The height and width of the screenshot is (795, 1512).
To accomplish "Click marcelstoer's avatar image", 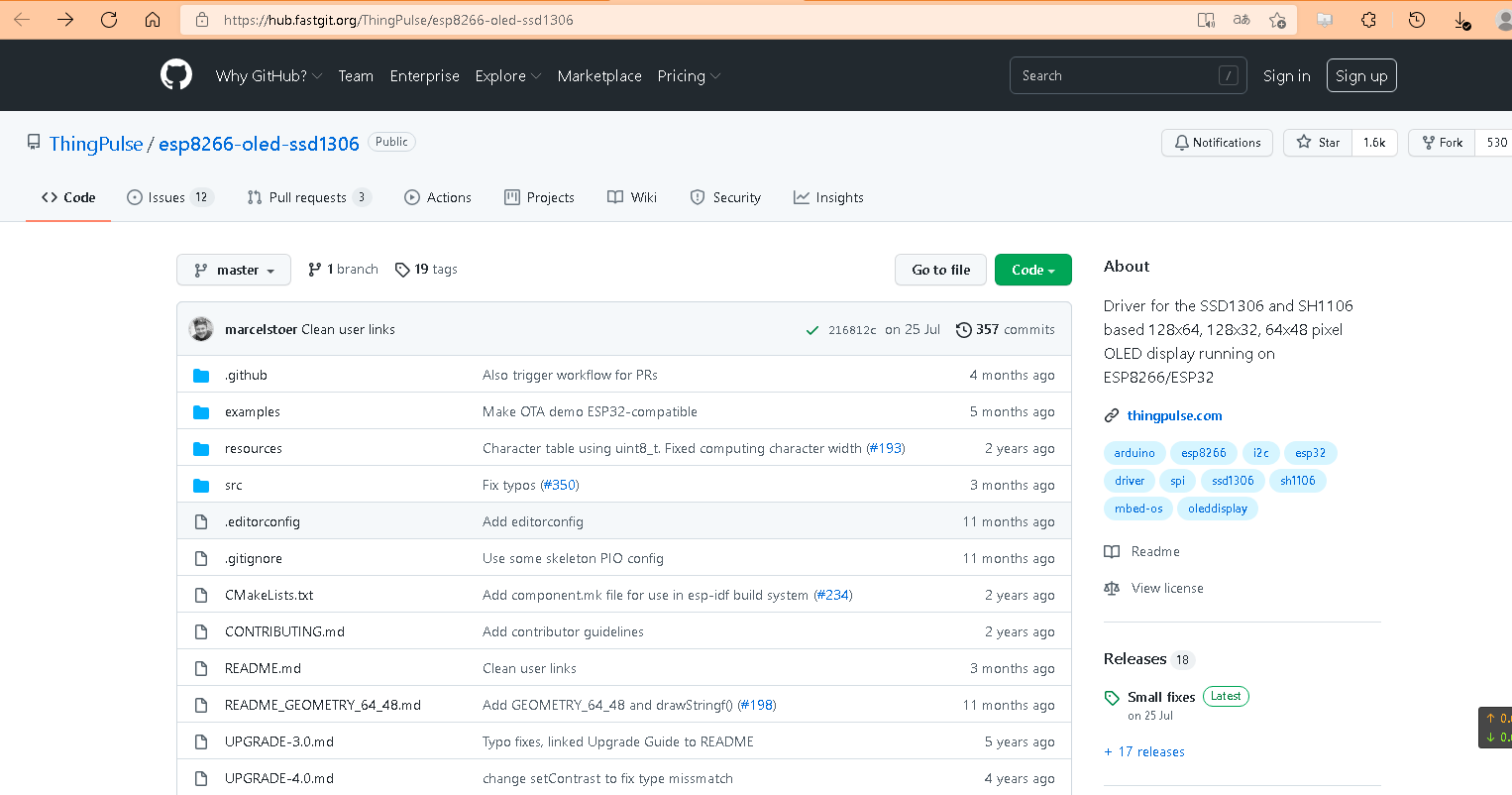I will pyautogui.click(x=201, y=329).
